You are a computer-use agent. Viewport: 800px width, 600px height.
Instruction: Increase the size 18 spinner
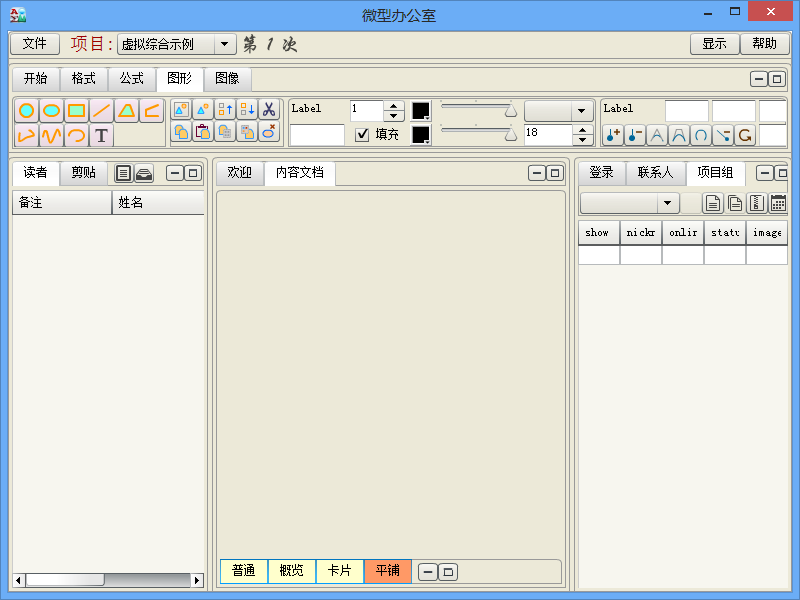coord(582,130)
